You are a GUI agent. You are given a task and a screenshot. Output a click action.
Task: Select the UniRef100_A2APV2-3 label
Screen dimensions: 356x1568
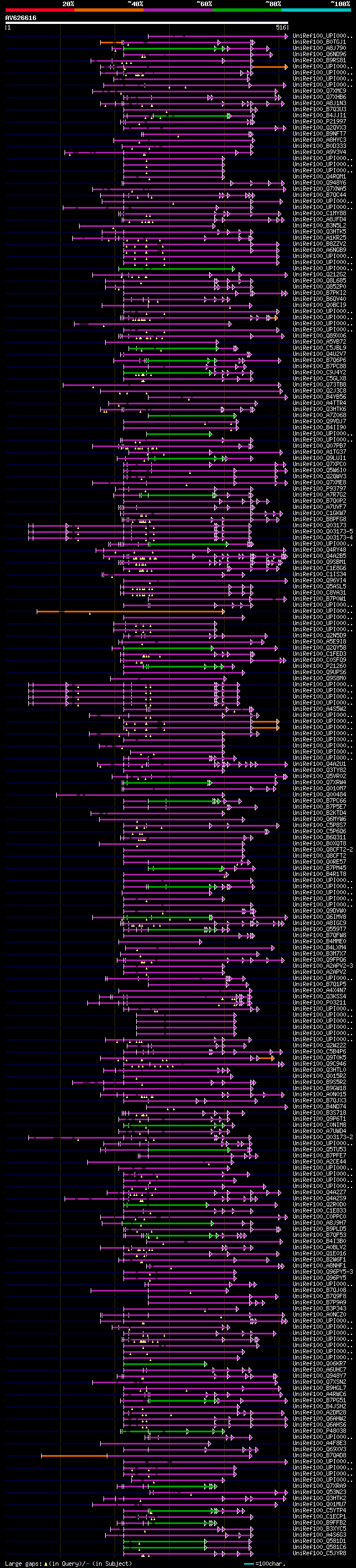(323, 966)
